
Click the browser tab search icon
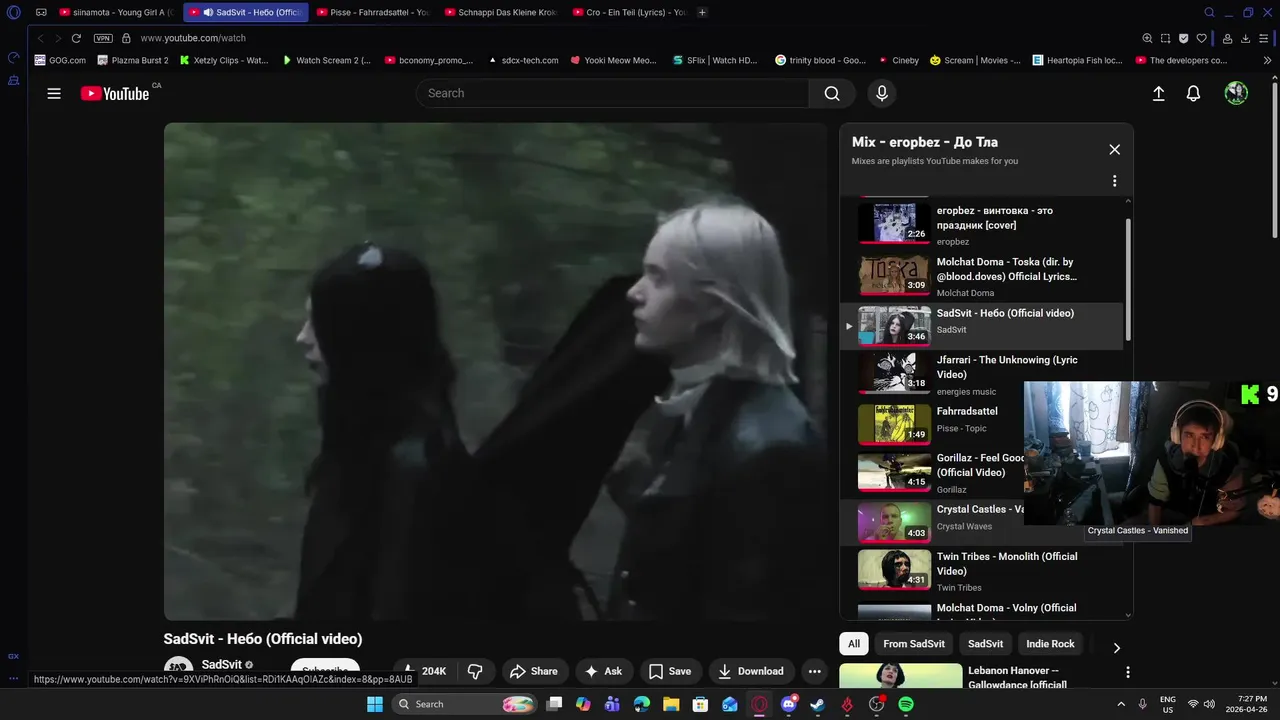(x=1209, y=12)
